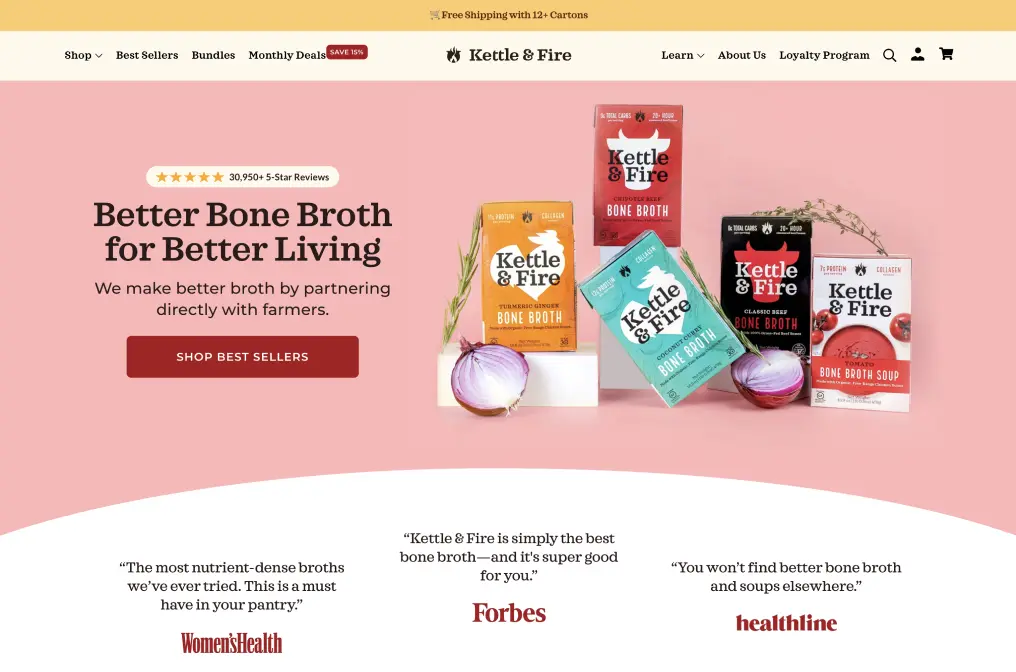Open the shopping cart icon
The image size is (1016, 672).
(x=946, y=54)
